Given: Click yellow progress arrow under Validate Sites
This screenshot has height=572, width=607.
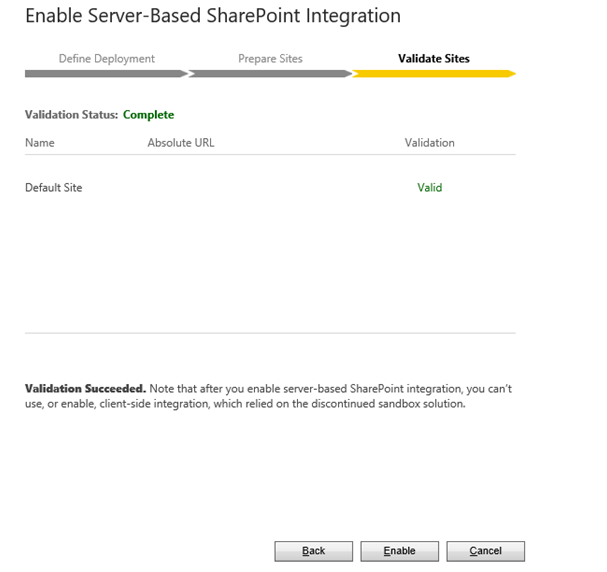Looking at the screenshot, I should [x=433, y=73].
